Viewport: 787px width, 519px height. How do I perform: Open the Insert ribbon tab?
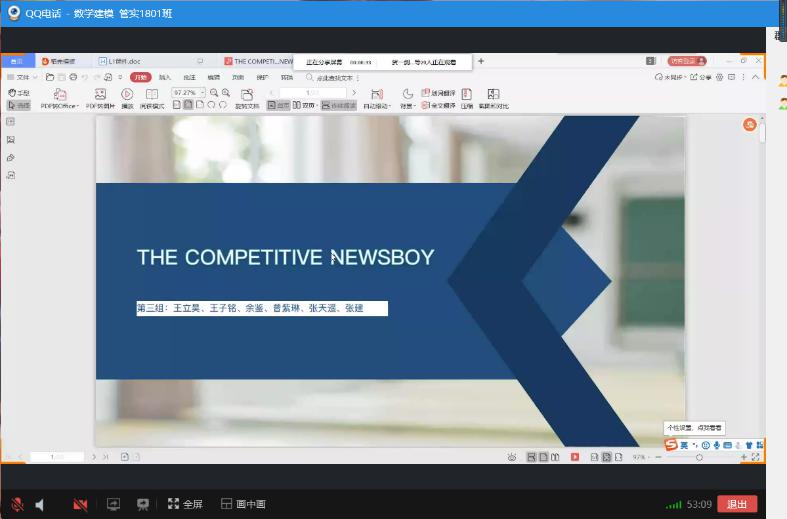tap(164, 77)
